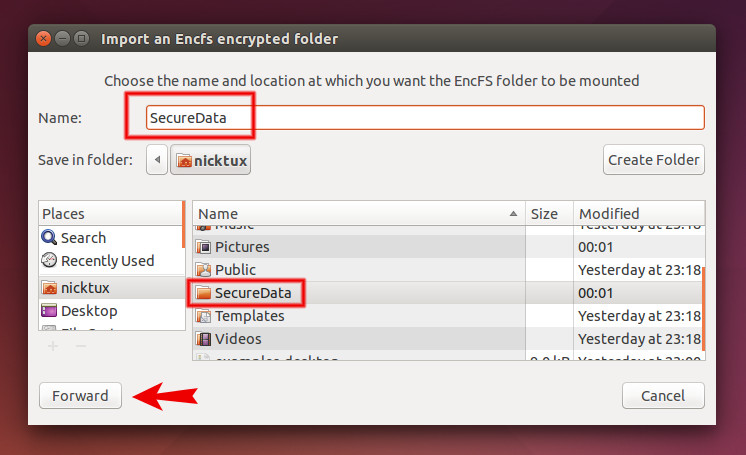The height and width of the screenshot is (455, 746).
Task: Click the nicktux path bar button
Action: click(211, 160)
